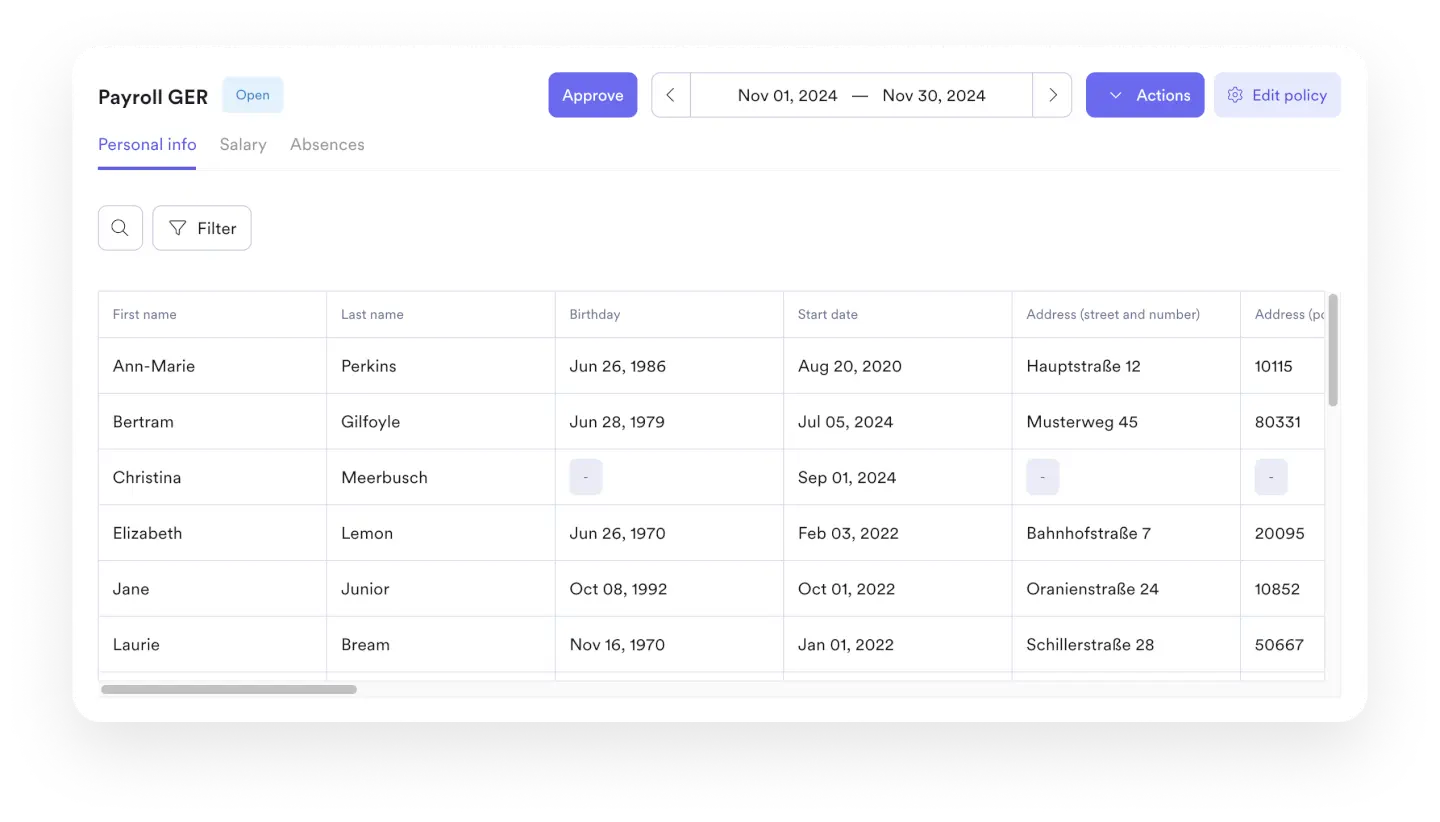The height and width of the screenshot is (822, 1440).
Task: Click birthday cell Jun 26, 1986
Action: [669, 366]
